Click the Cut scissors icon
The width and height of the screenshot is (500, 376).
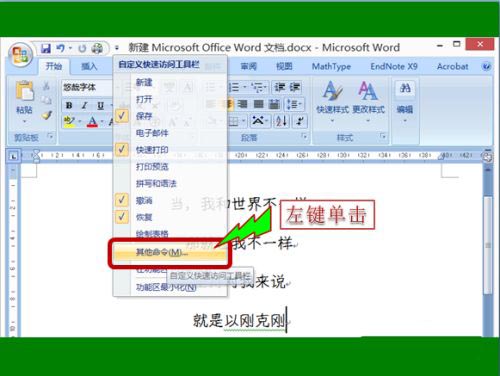click(x=46, y=86)
